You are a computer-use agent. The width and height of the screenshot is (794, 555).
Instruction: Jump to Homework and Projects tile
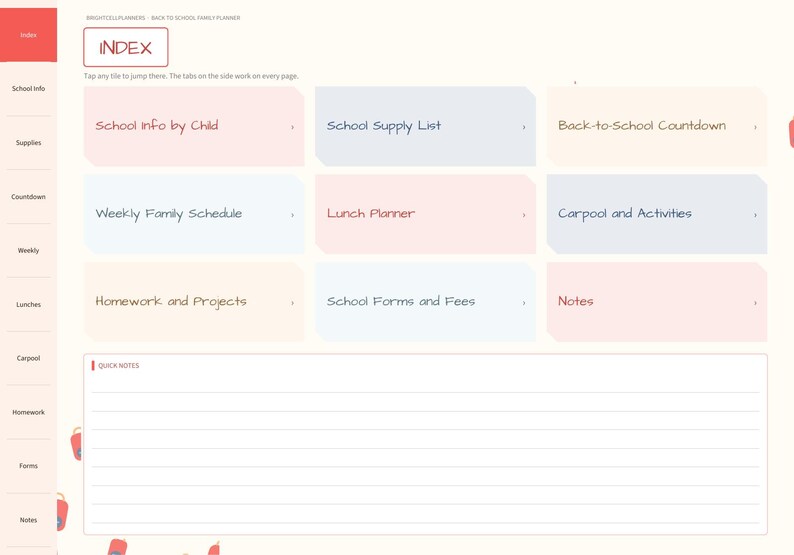pos(194,302)
